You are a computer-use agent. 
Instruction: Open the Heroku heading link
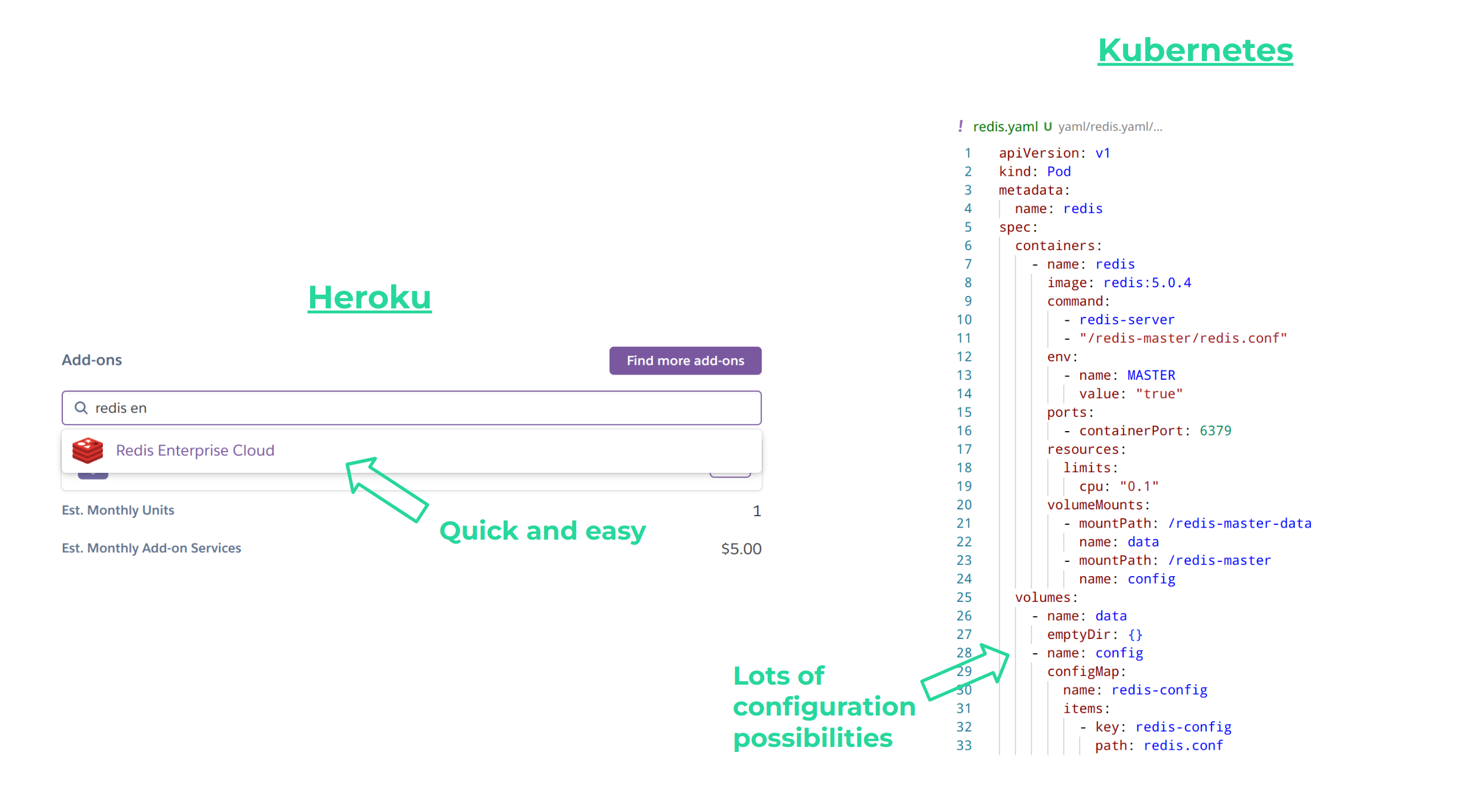pyautogui.click(x=370, y=298)
